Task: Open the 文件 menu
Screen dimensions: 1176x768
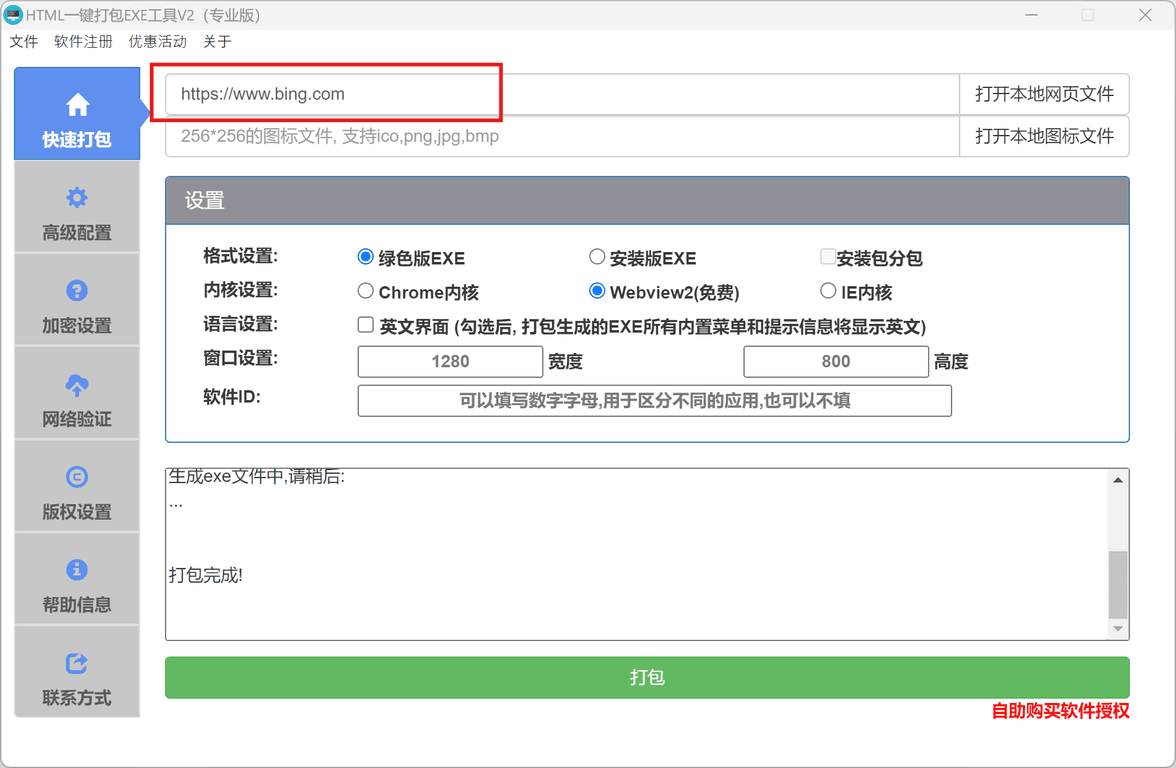Action: coord(24,42)
